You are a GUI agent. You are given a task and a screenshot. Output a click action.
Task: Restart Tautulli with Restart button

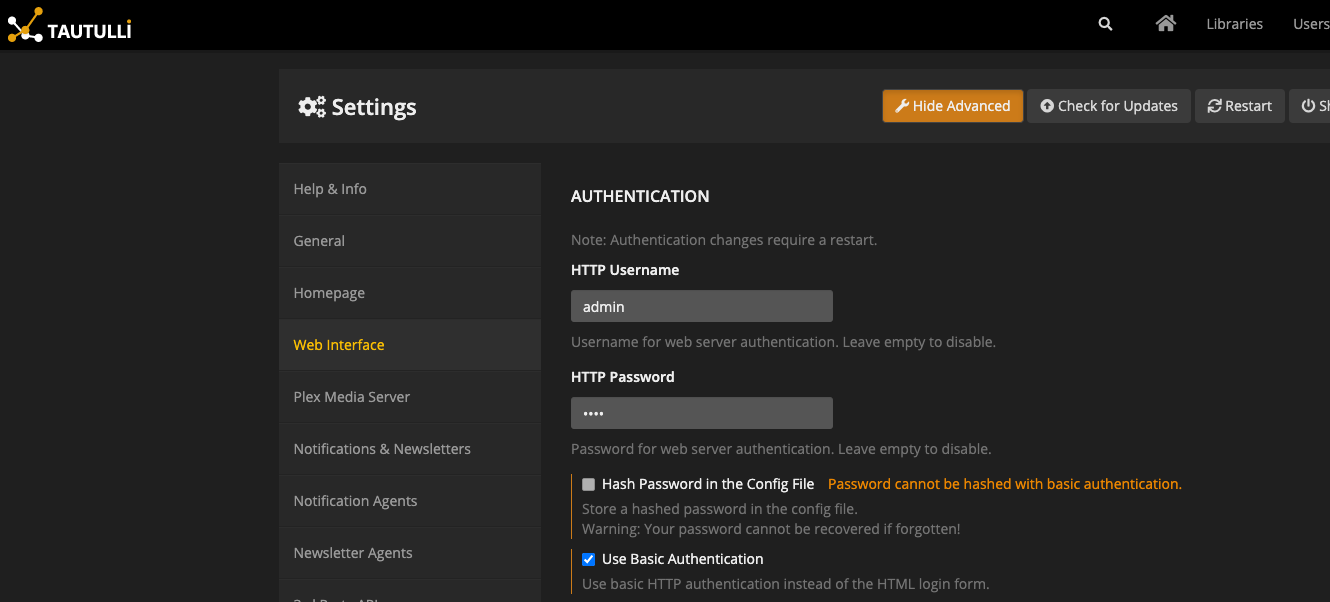tap(1239, 106)
